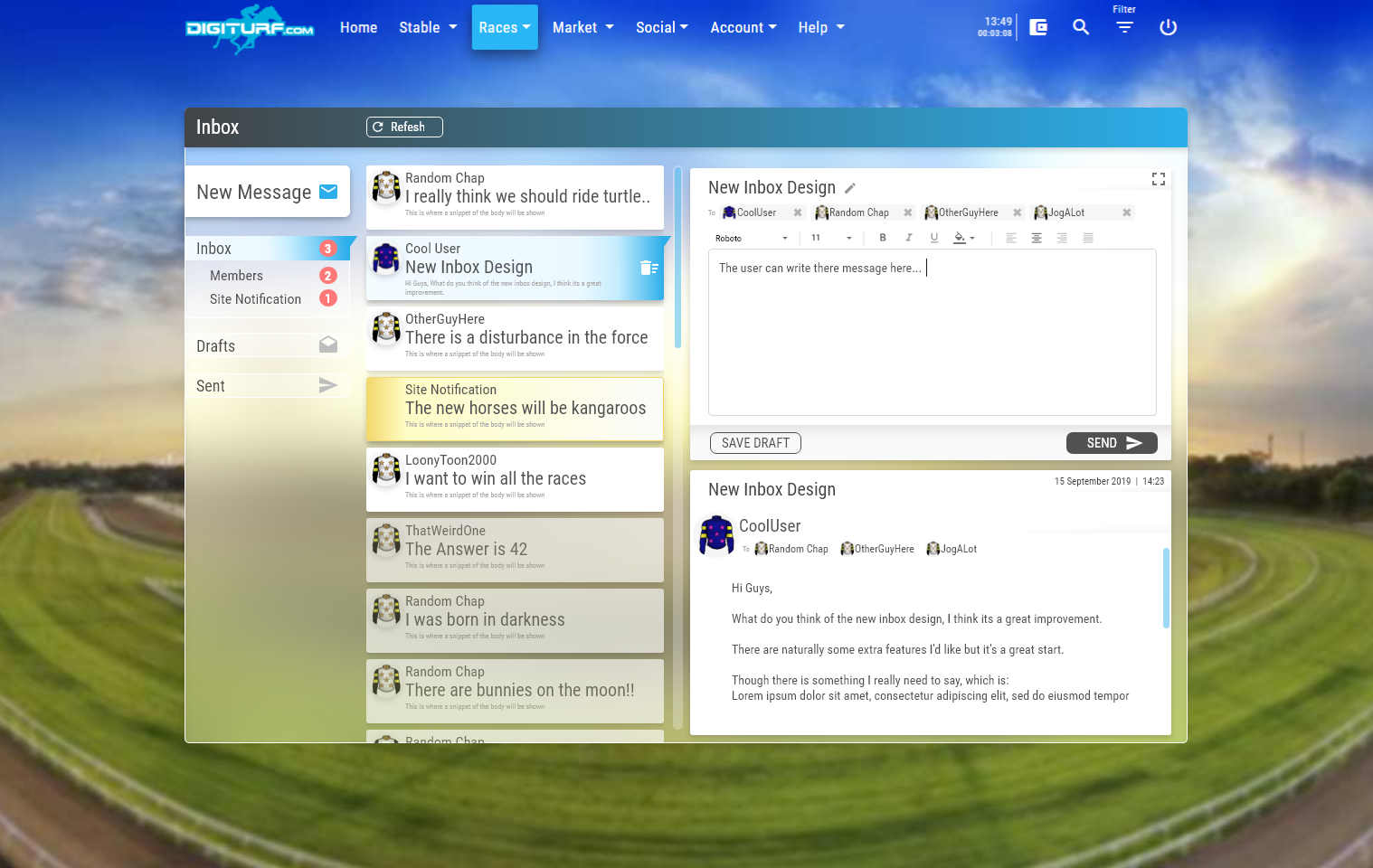This screenshot has width=1373, height=868.
Task: Click OtherGuyHere avatar in message list
Action: click(x=386, y=328)
